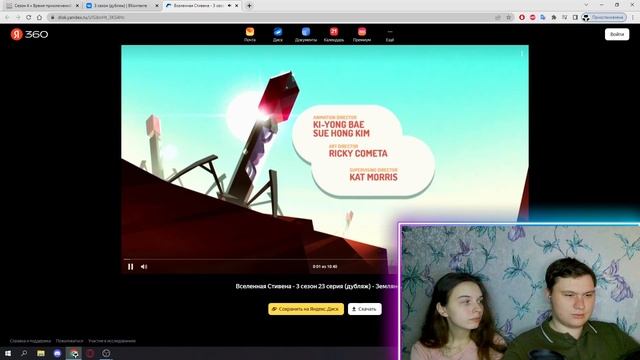Go back in browser history
Viewport: 640px width, 360px height.
[7, 18]
